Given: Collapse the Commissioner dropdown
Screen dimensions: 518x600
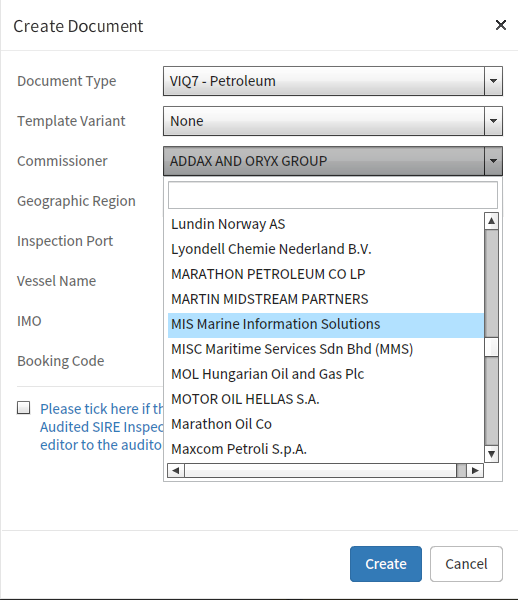Looking at the screenshot, I should [333, 161].
